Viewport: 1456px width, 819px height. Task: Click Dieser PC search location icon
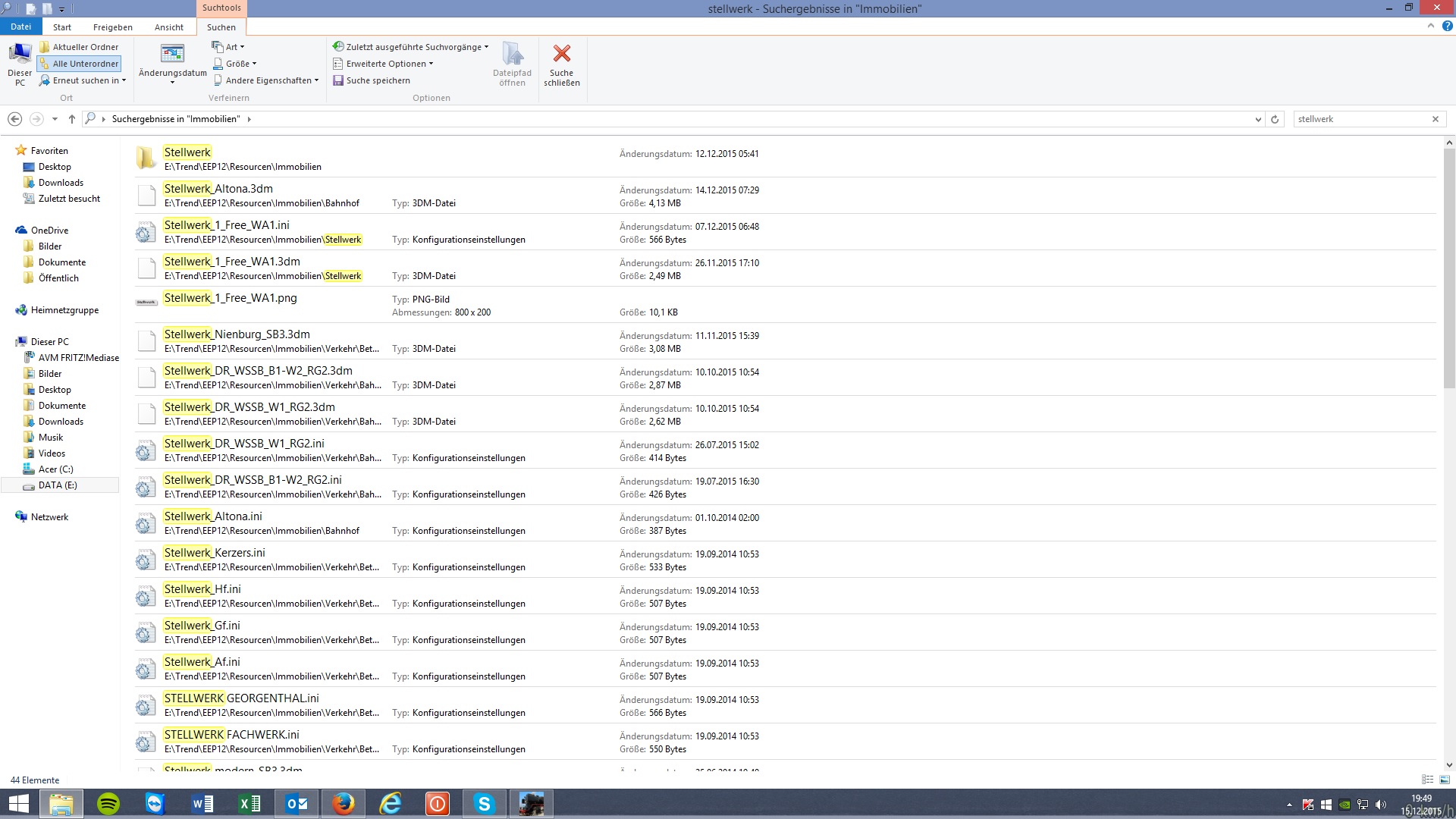[20, 54]
